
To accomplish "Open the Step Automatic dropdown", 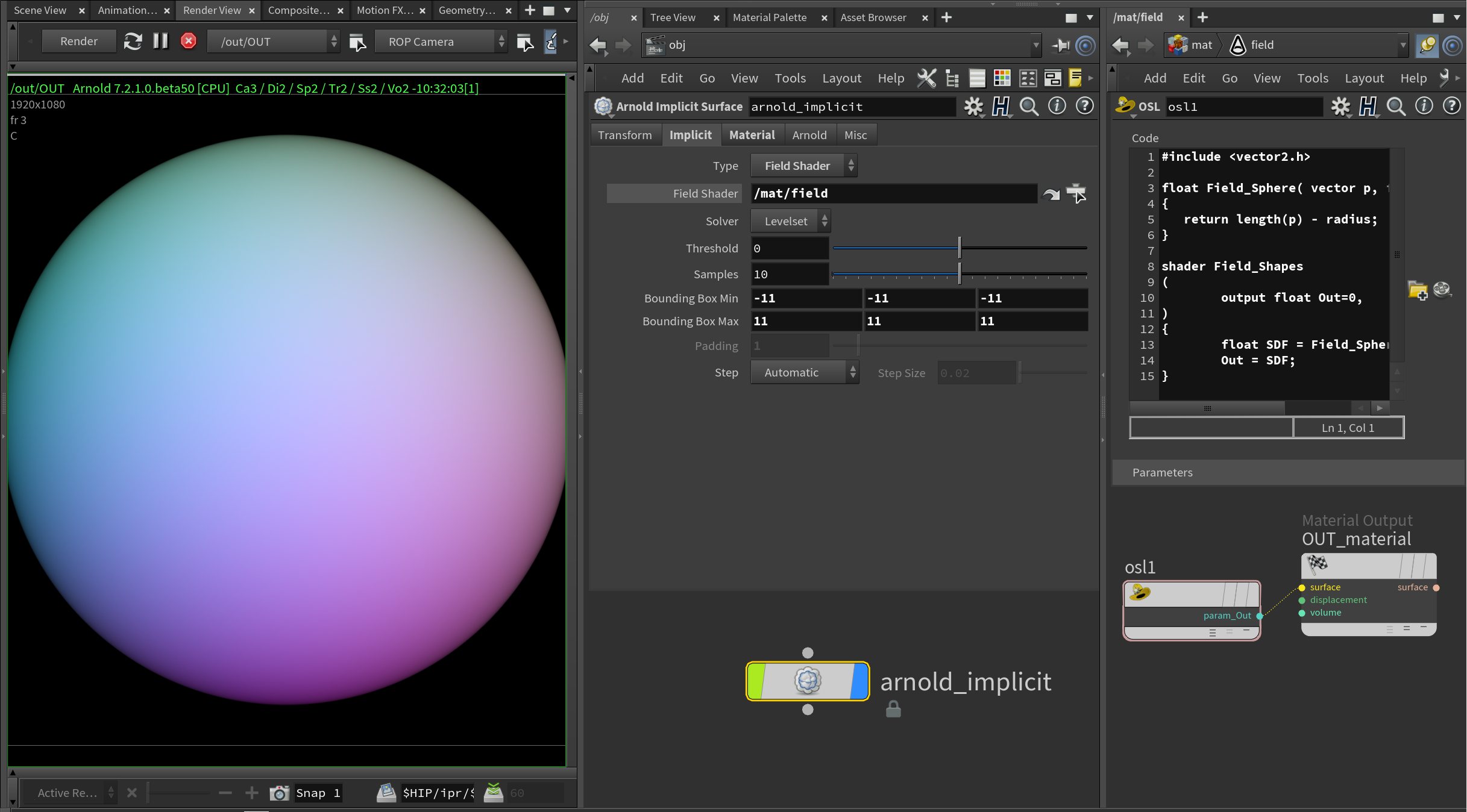I will [804, 373].
